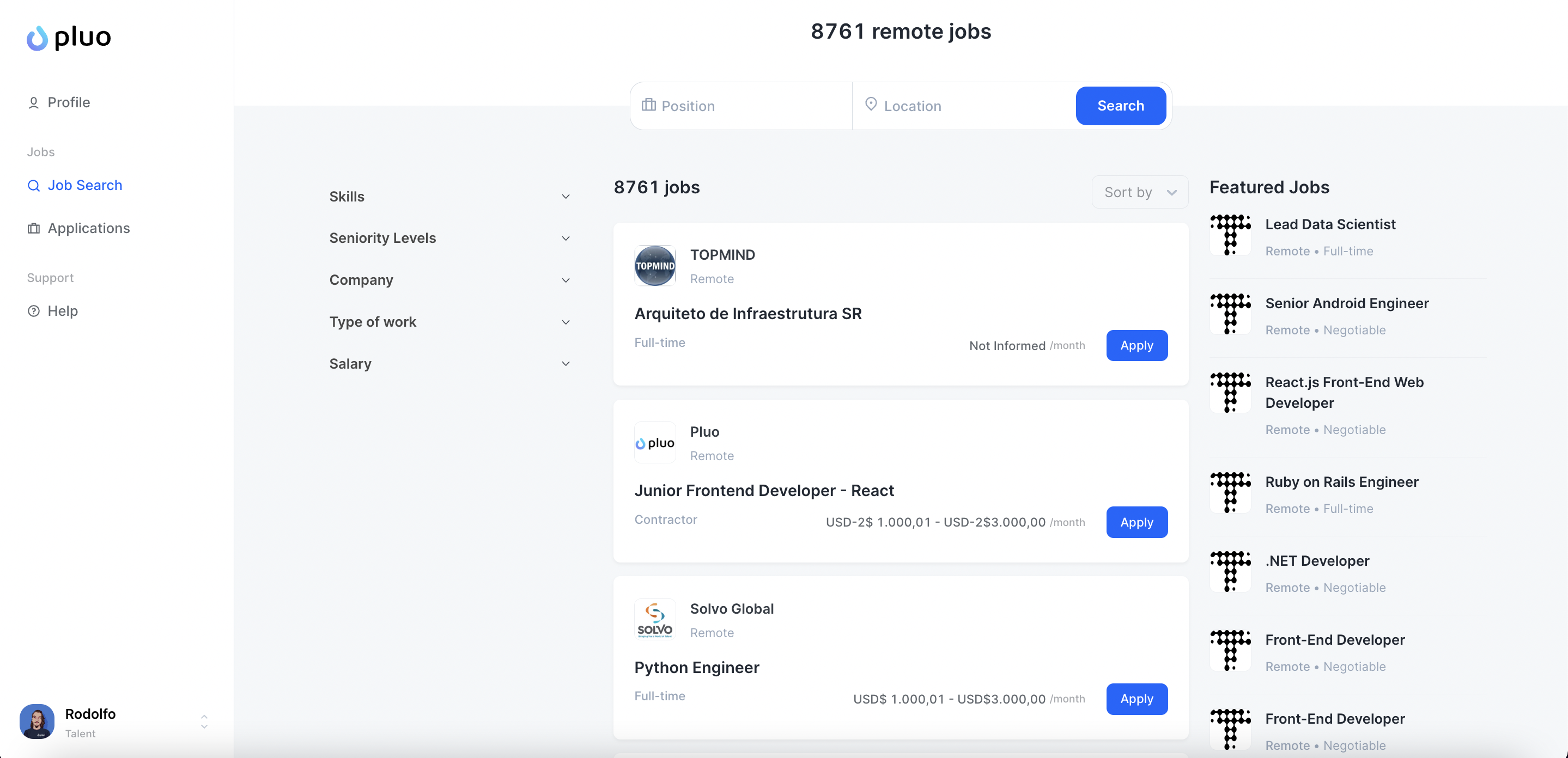Click the Not Informed /month salary text
1568x758 pixels.
(x=1027, y=346)
